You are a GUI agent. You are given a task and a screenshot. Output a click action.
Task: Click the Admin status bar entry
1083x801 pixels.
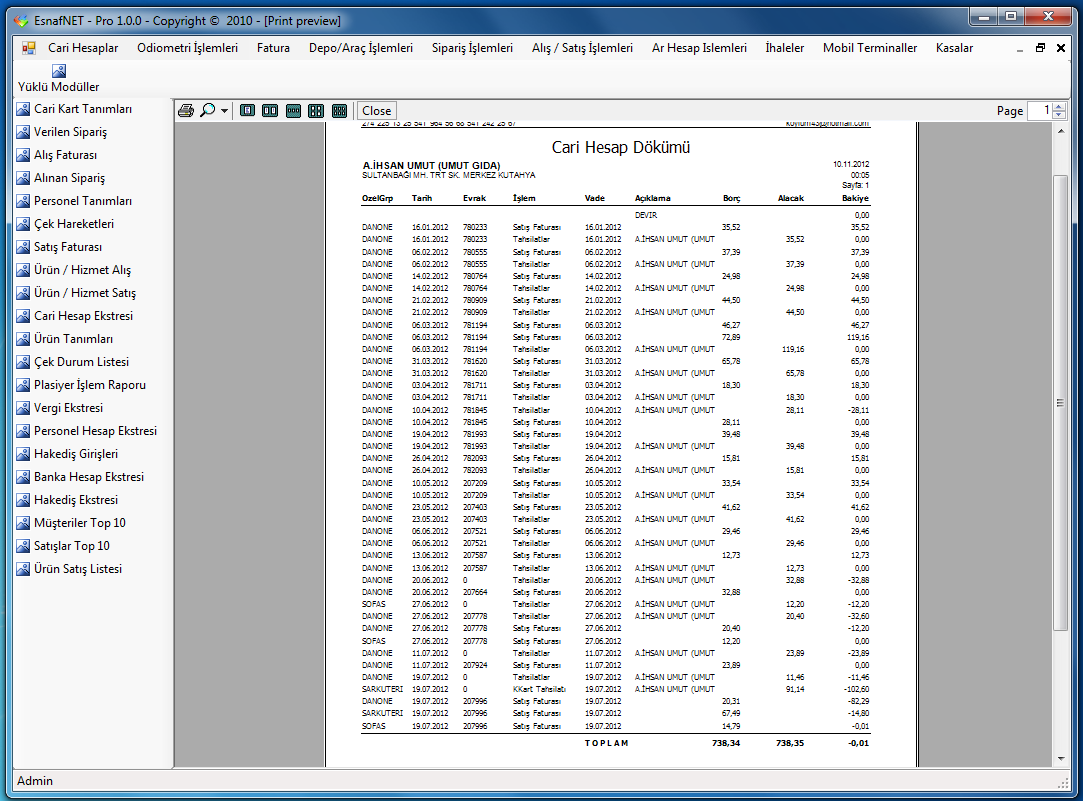click(35, 781)
